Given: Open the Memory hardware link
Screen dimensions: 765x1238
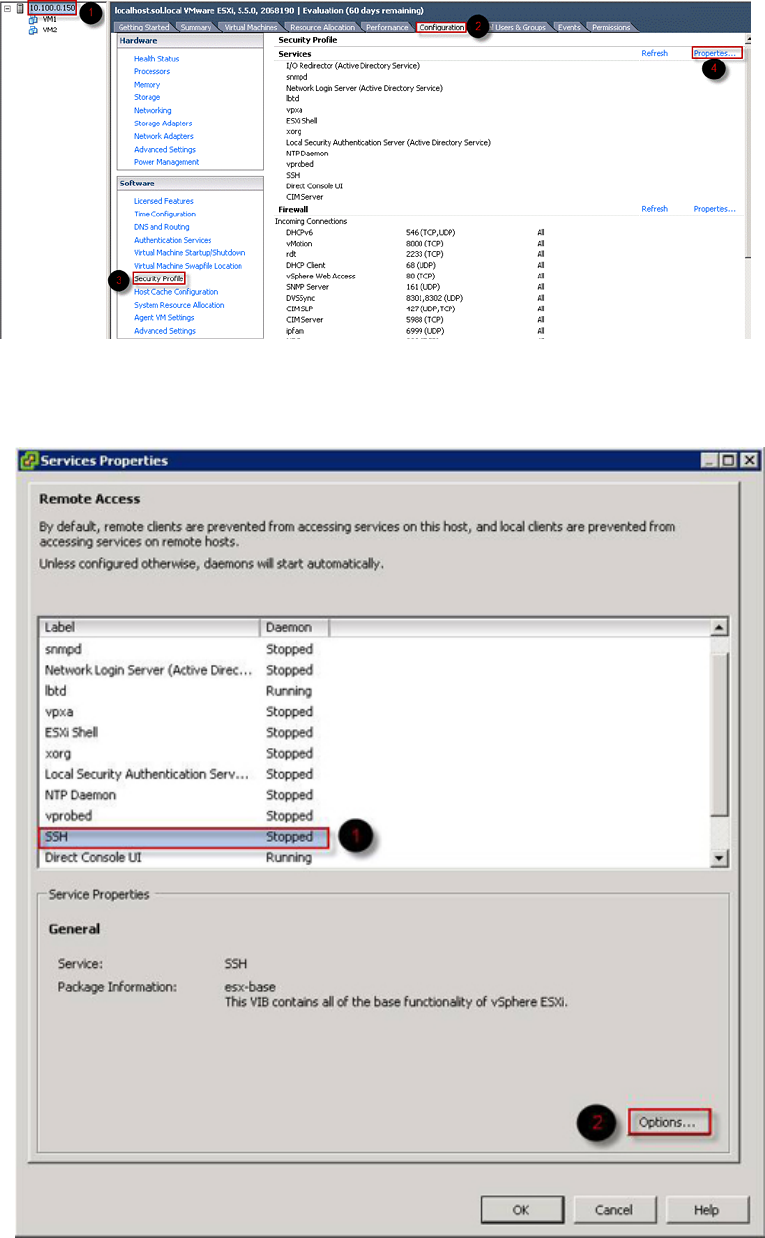Looking at the screenshot, I should click(x=147, y=85).
